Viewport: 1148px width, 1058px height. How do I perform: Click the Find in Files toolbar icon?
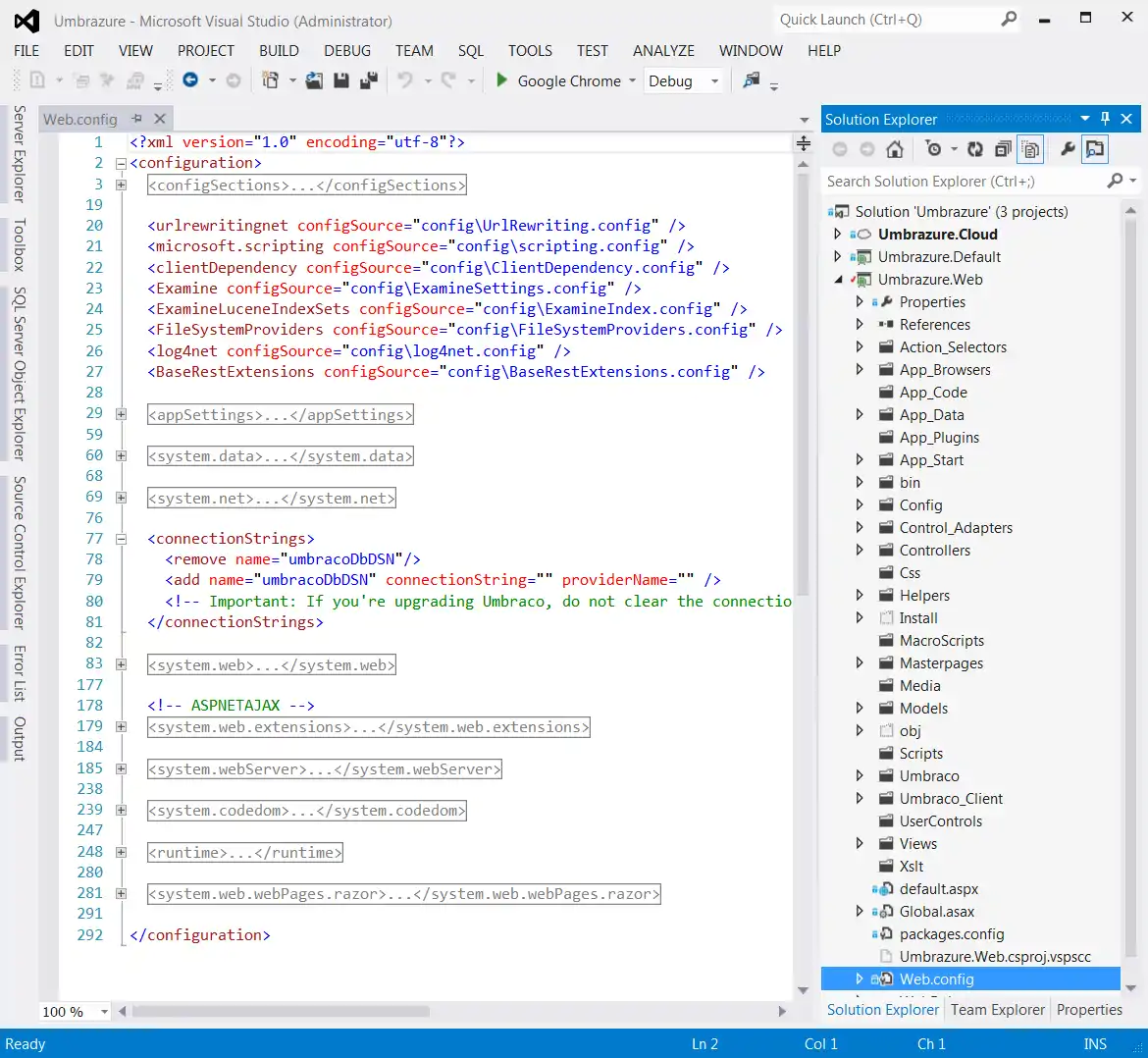(x=752, y=80)
